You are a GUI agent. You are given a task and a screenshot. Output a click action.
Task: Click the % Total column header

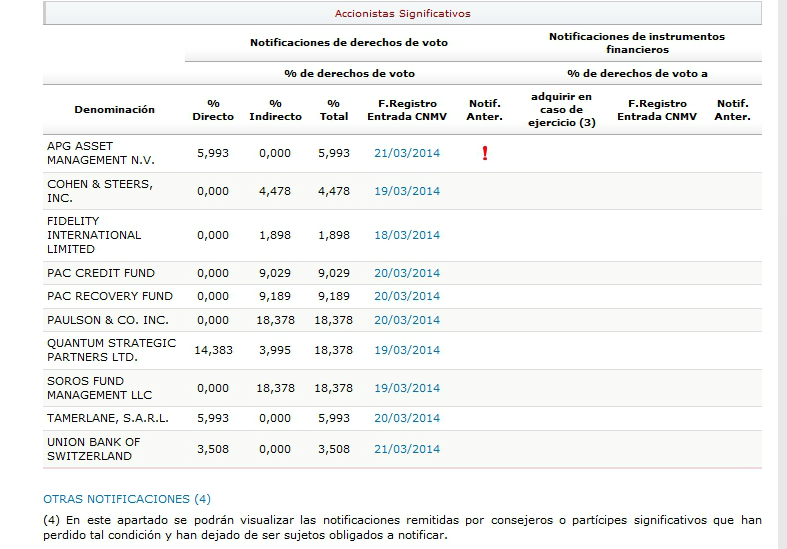[x=334, y=110]
